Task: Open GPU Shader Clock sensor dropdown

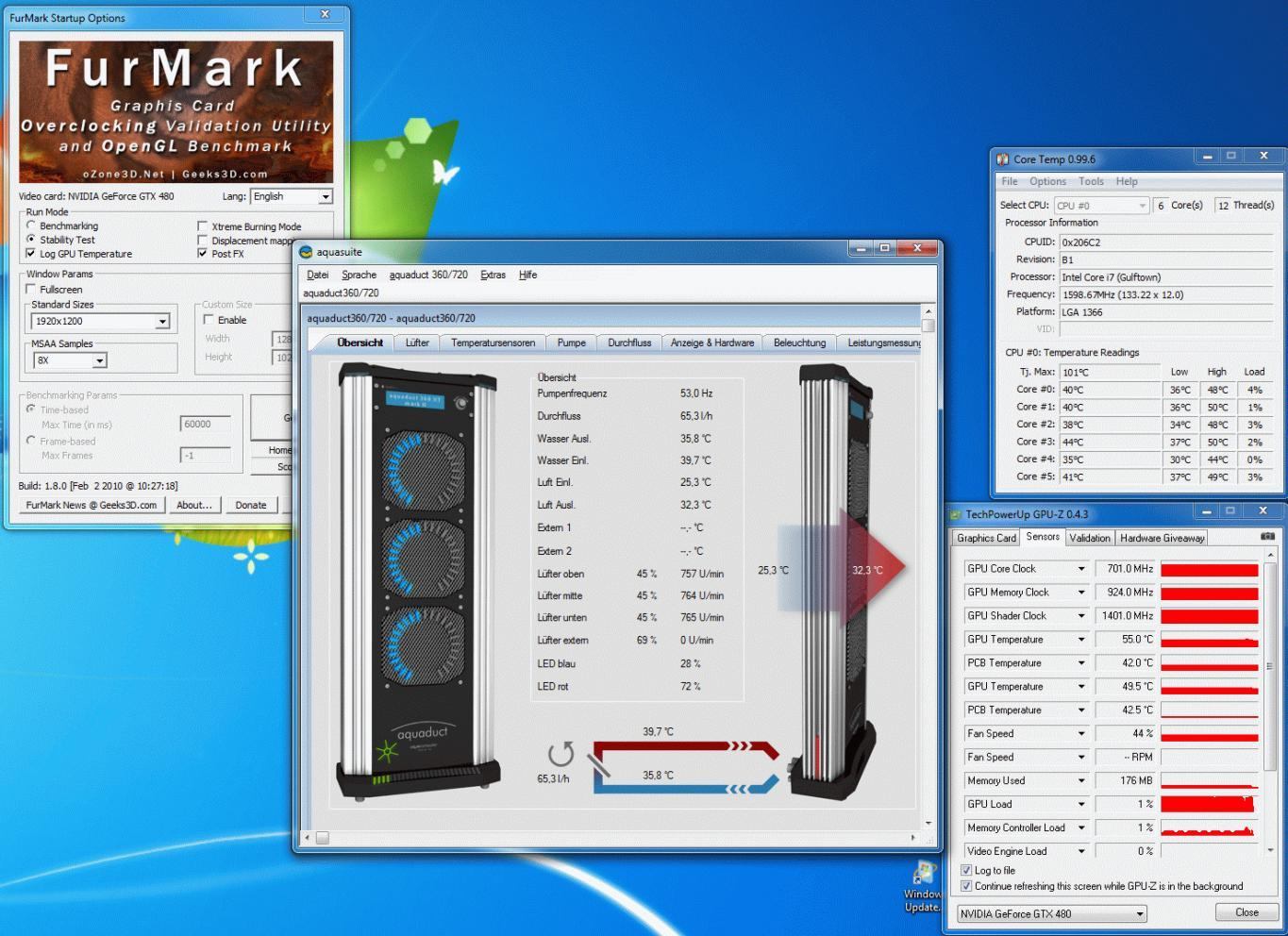Action: [x=1081, y=616]
